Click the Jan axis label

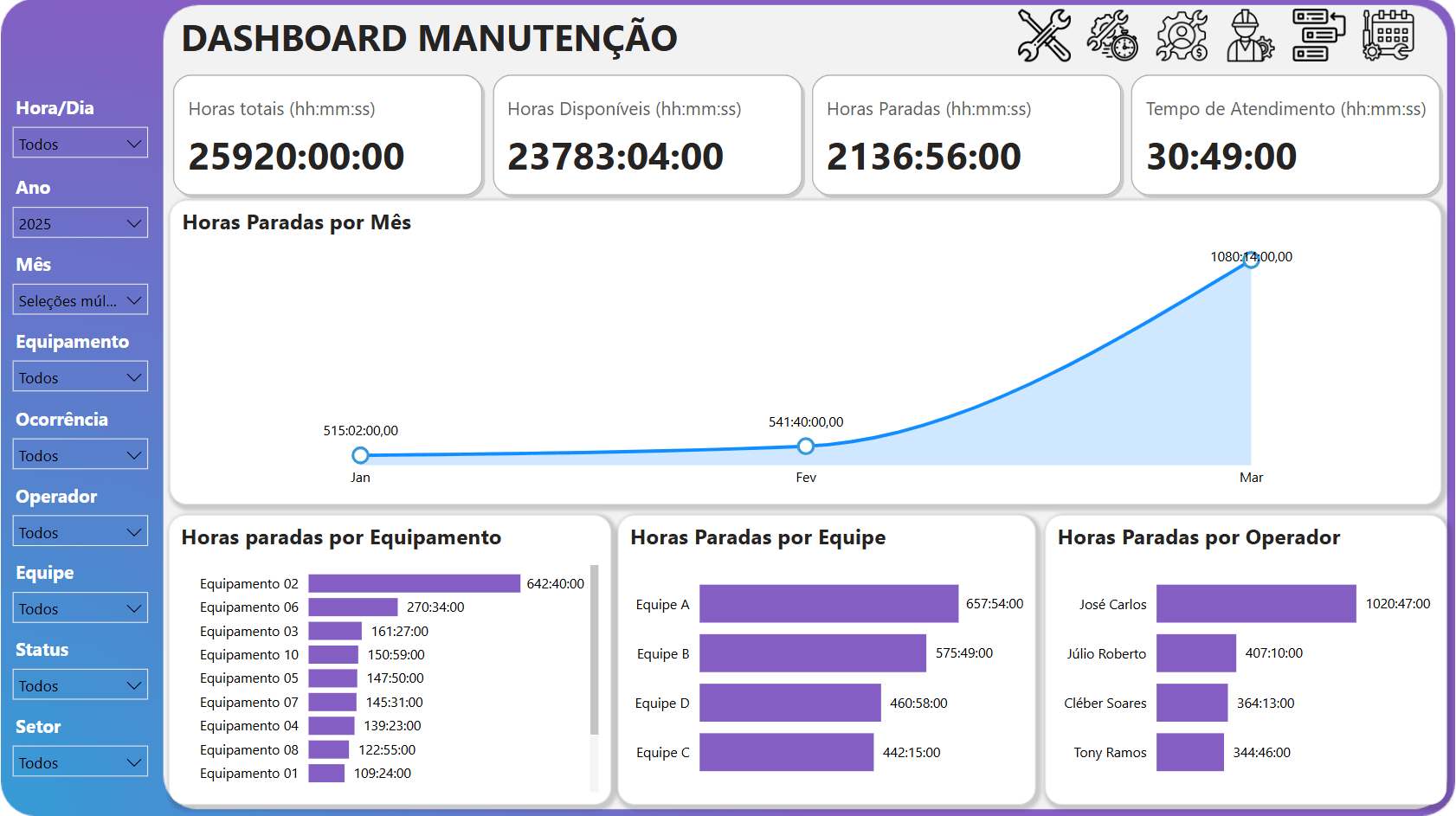[x=361, y=478]
